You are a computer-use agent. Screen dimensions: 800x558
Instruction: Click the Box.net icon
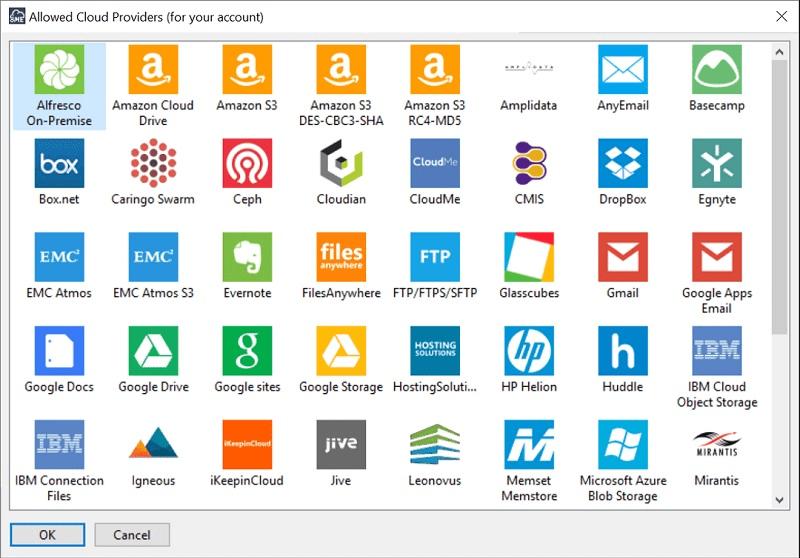59,163
